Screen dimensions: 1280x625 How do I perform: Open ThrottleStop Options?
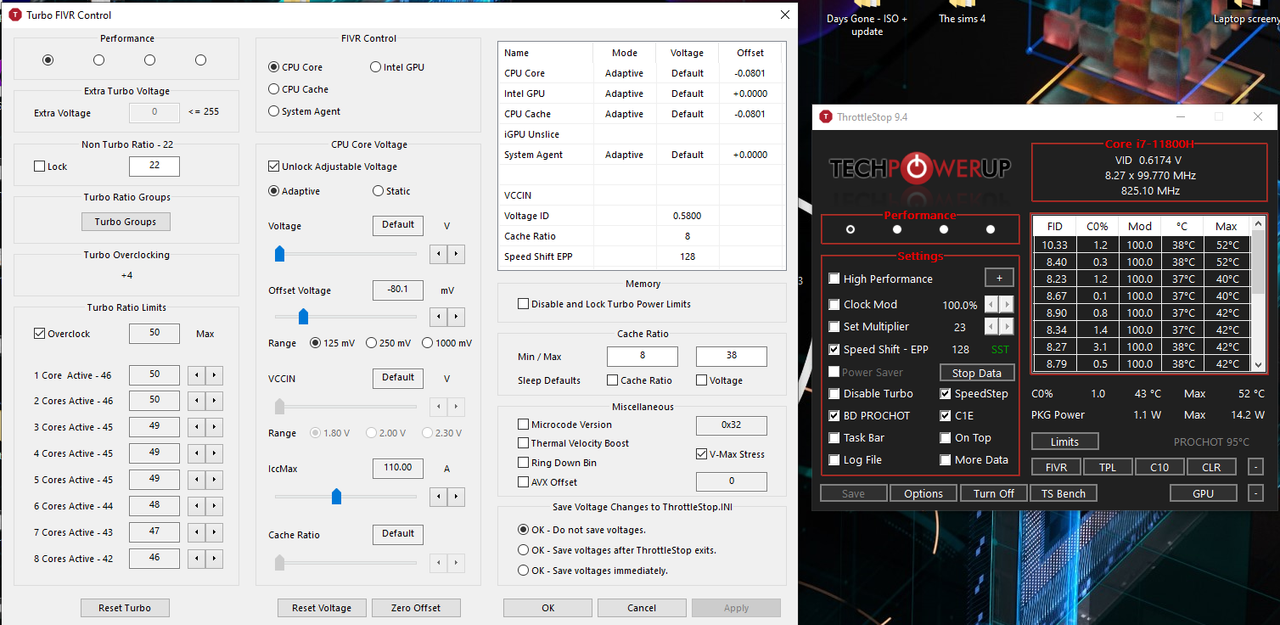(x=923, y=493)
